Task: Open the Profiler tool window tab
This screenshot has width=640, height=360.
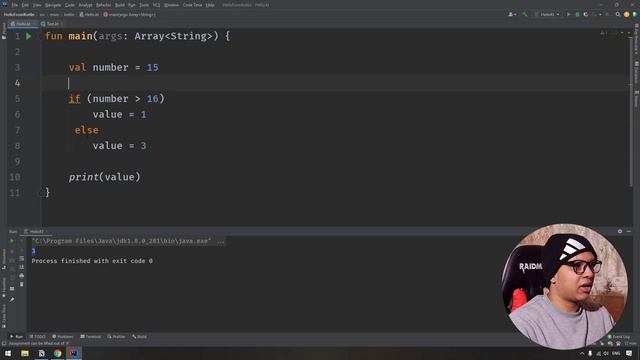Action: click(117, 337)
